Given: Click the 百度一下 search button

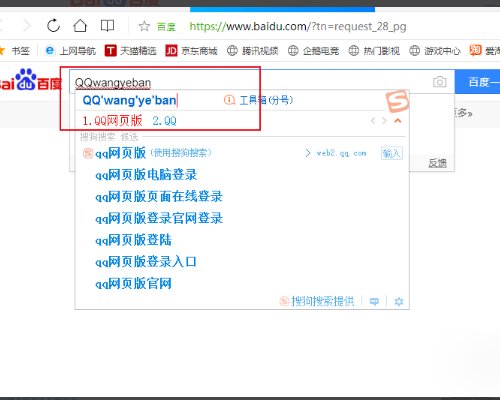Looking at the screenshot, I should click(x=477, y=82).
